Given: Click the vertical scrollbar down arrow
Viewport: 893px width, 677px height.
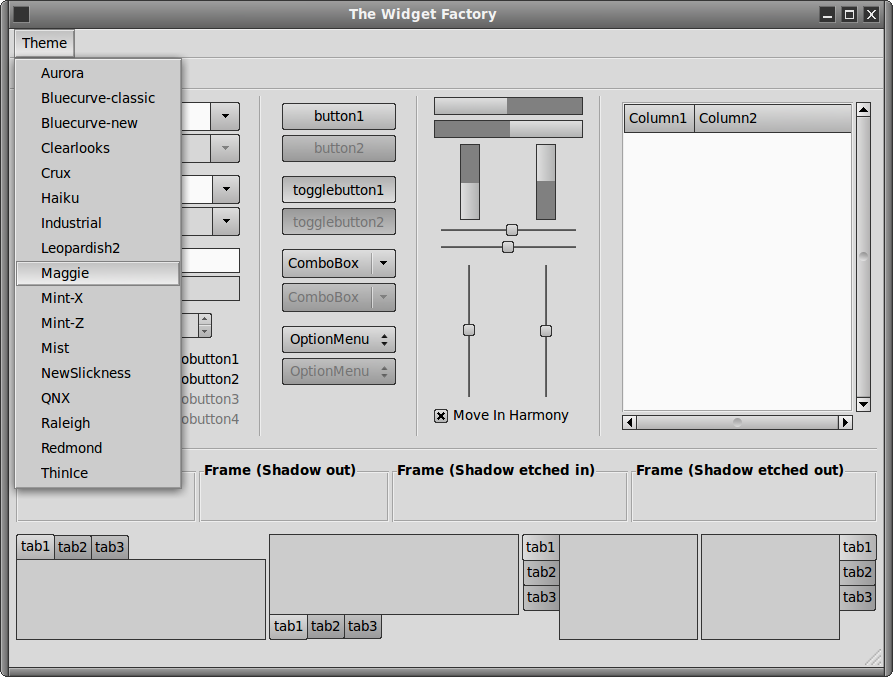Looking at the screenshot, I should 863,404.
